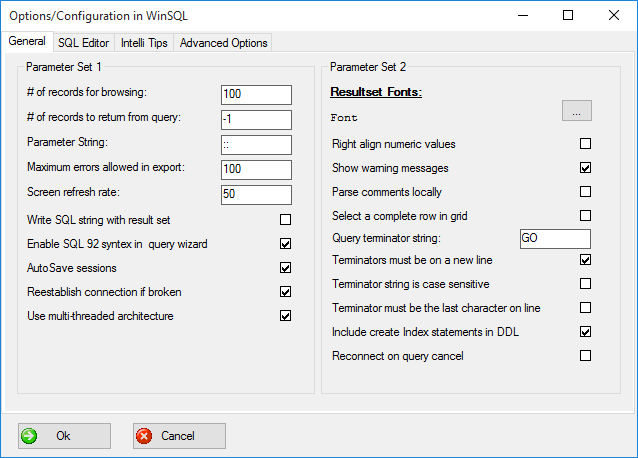The image size is (638, 458).
Task: Enable Reconnect on query cancel
Action: [x=585, y=355]
